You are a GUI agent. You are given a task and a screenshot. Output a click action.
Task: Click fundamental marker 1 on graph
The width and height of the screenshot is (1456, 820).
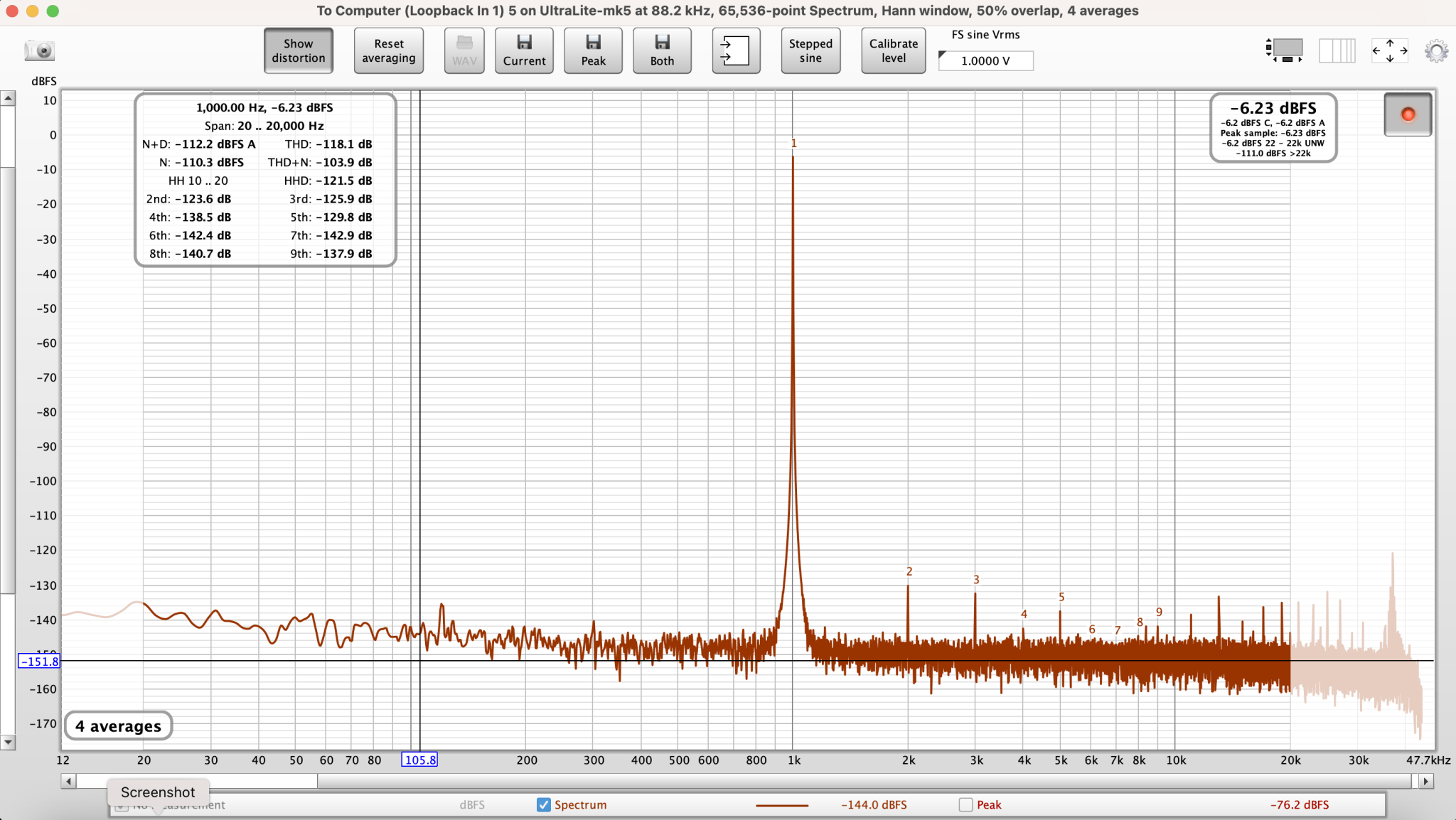tap(793, 144)
